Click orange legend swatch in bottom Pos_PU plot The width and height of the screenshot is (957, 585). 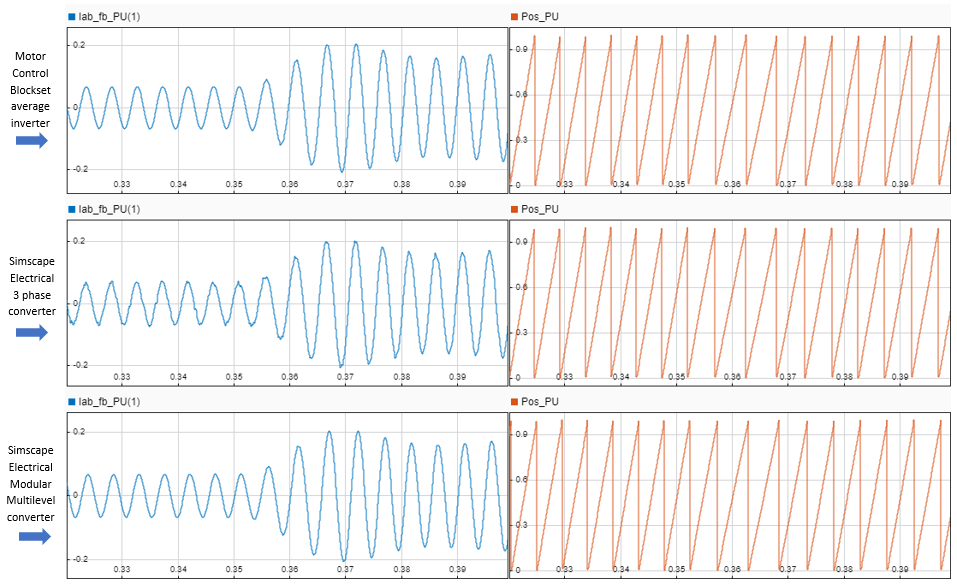[x=515, y=402]
